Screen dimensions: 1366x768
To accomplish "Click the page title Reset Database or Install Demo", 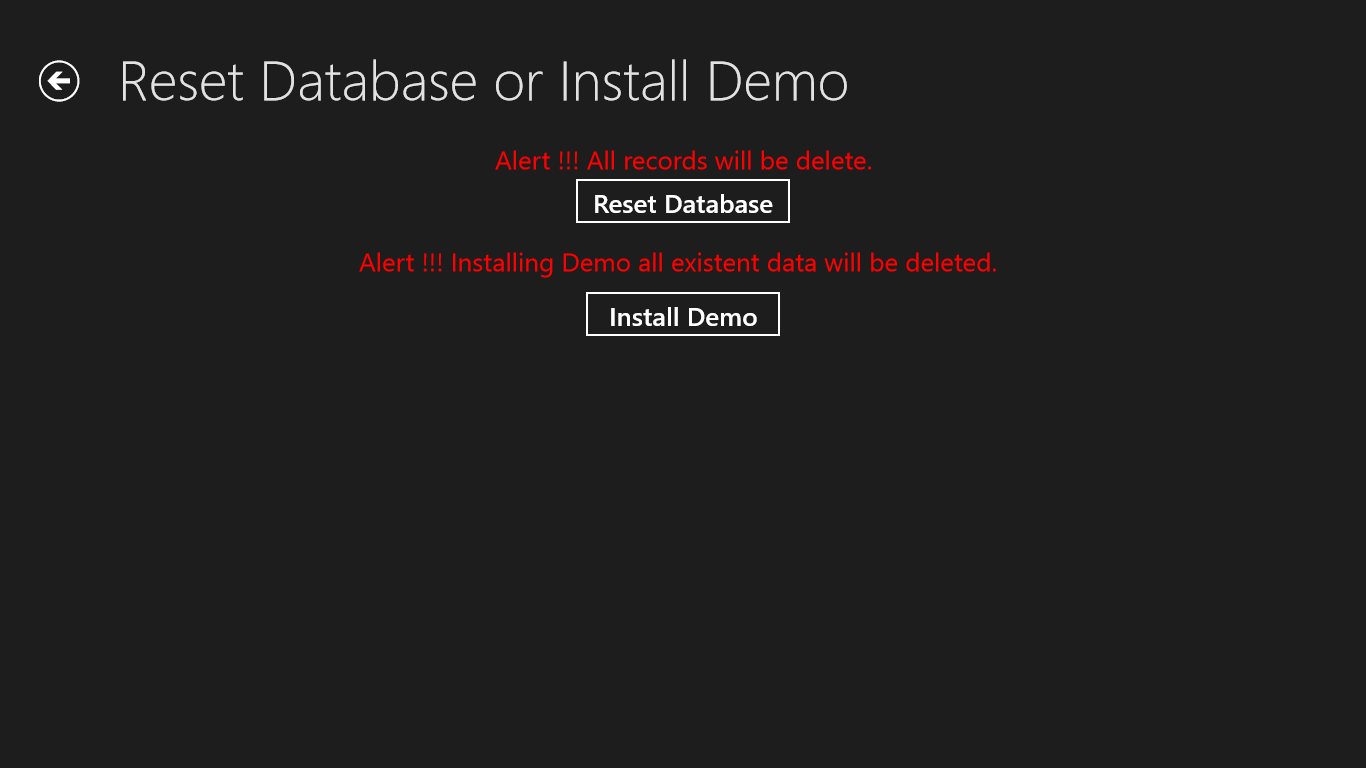I will tap(483, 81).
